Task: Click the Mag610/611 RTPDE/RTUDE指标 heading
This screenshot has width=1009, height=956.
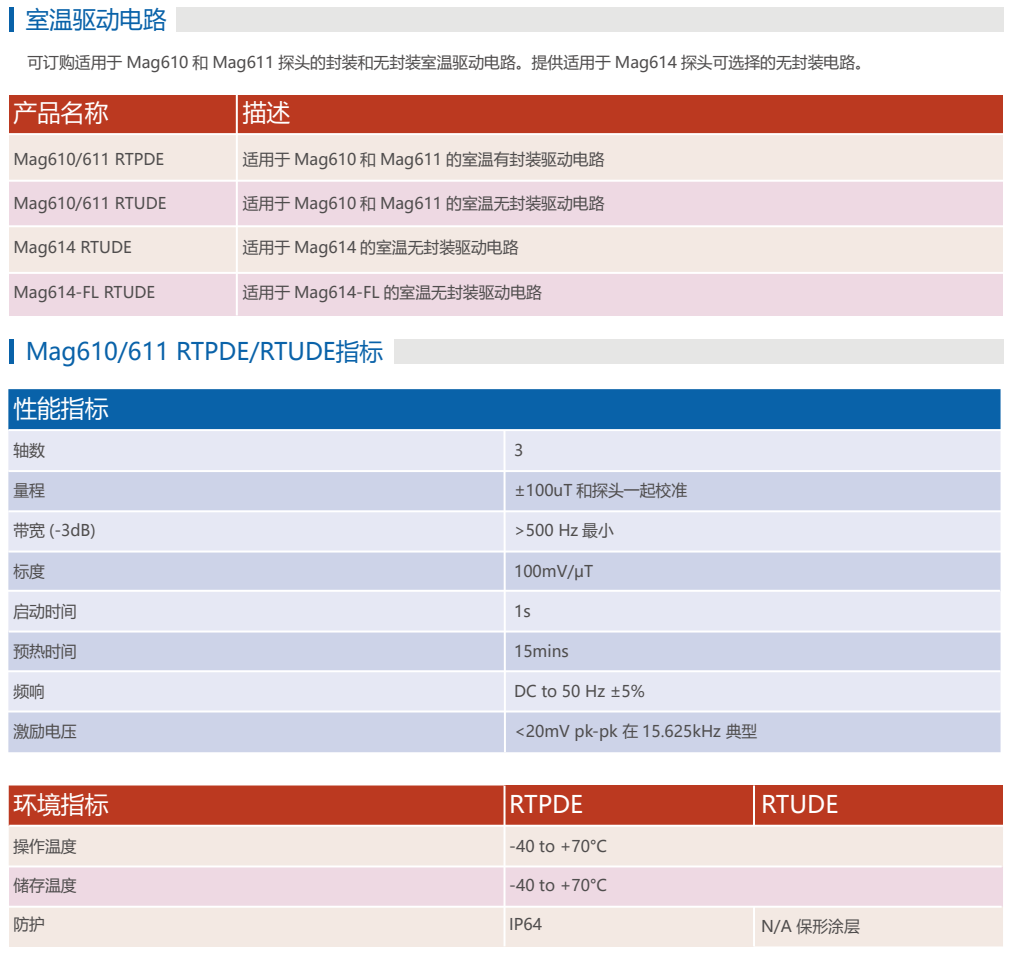Action: click(x=205, y=352)
